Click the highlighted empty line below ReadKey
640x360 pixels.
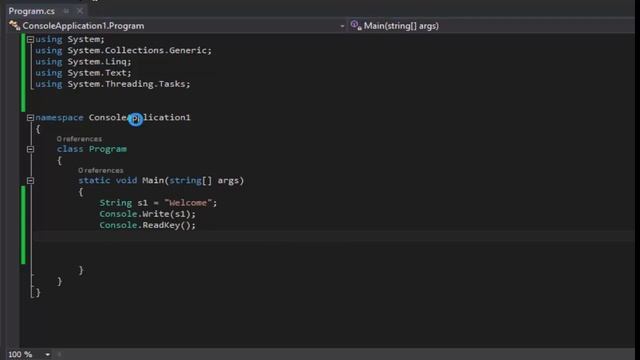pyautogui.click(x=334, y=236)
